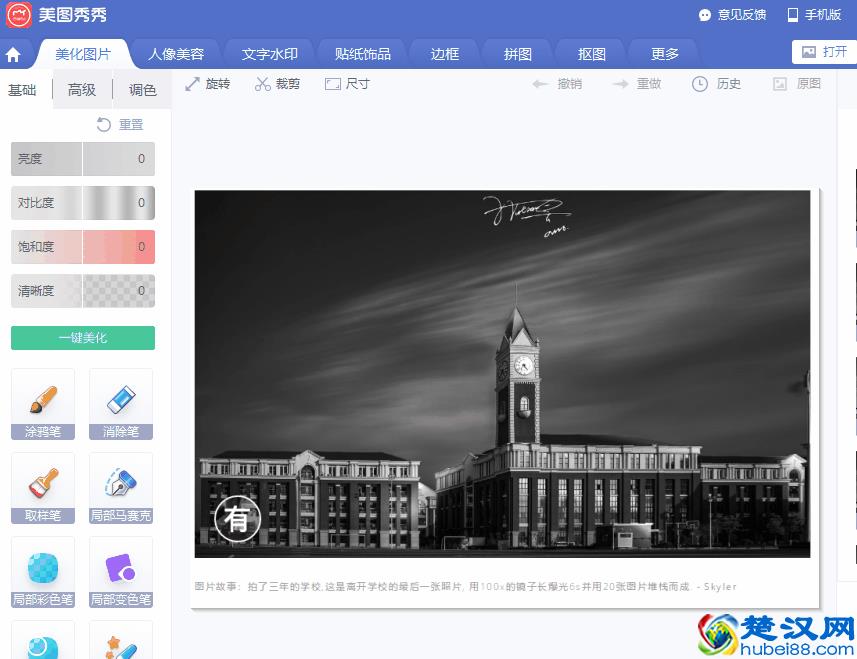The height and width of the screenshot is (659, 857).
Task: Switch to the 人像美容 tab
Action: pos(177,53)
